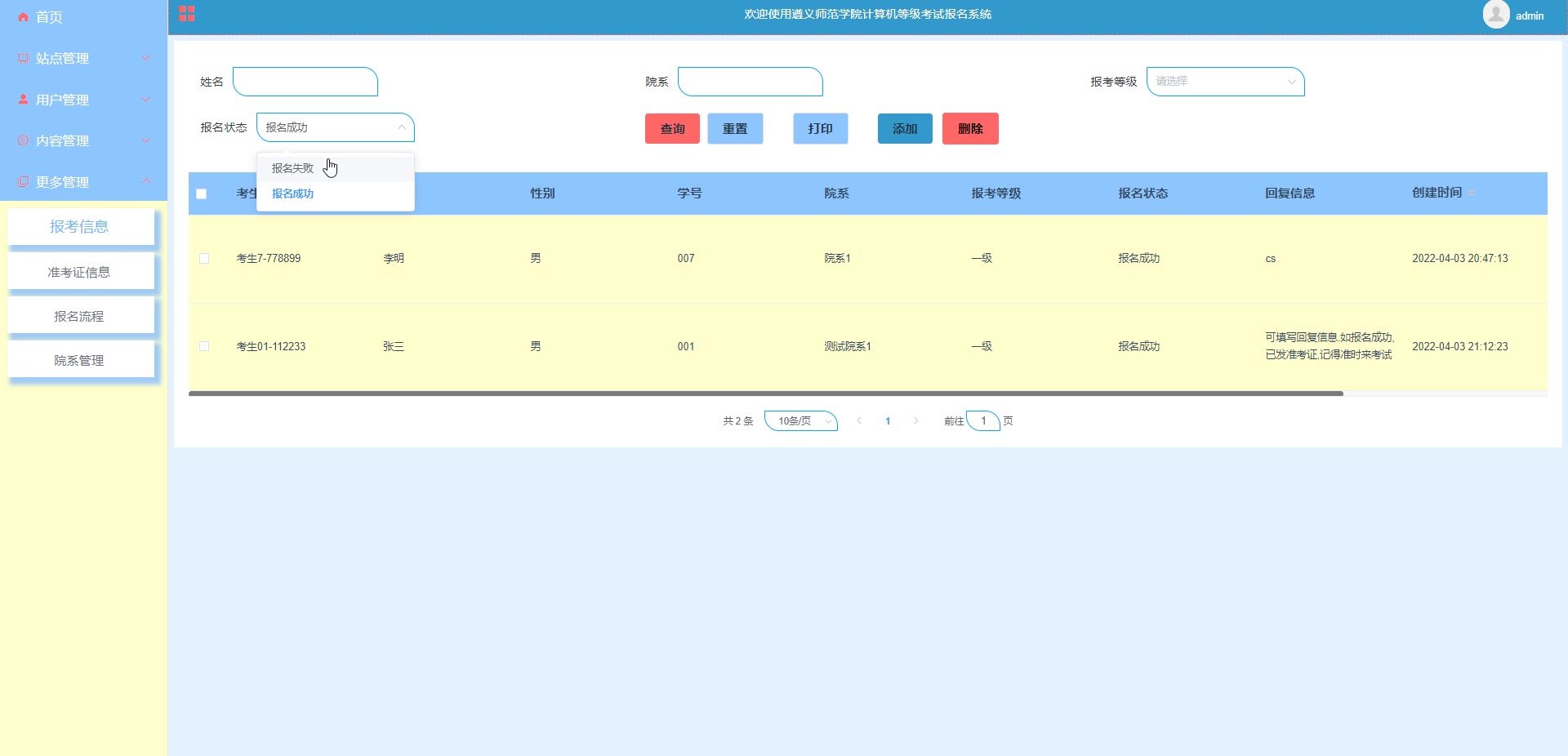Screen dimensions: 1568x756
Task: Click the 院系 cell 测试院系1
Action: coord(848,346)
